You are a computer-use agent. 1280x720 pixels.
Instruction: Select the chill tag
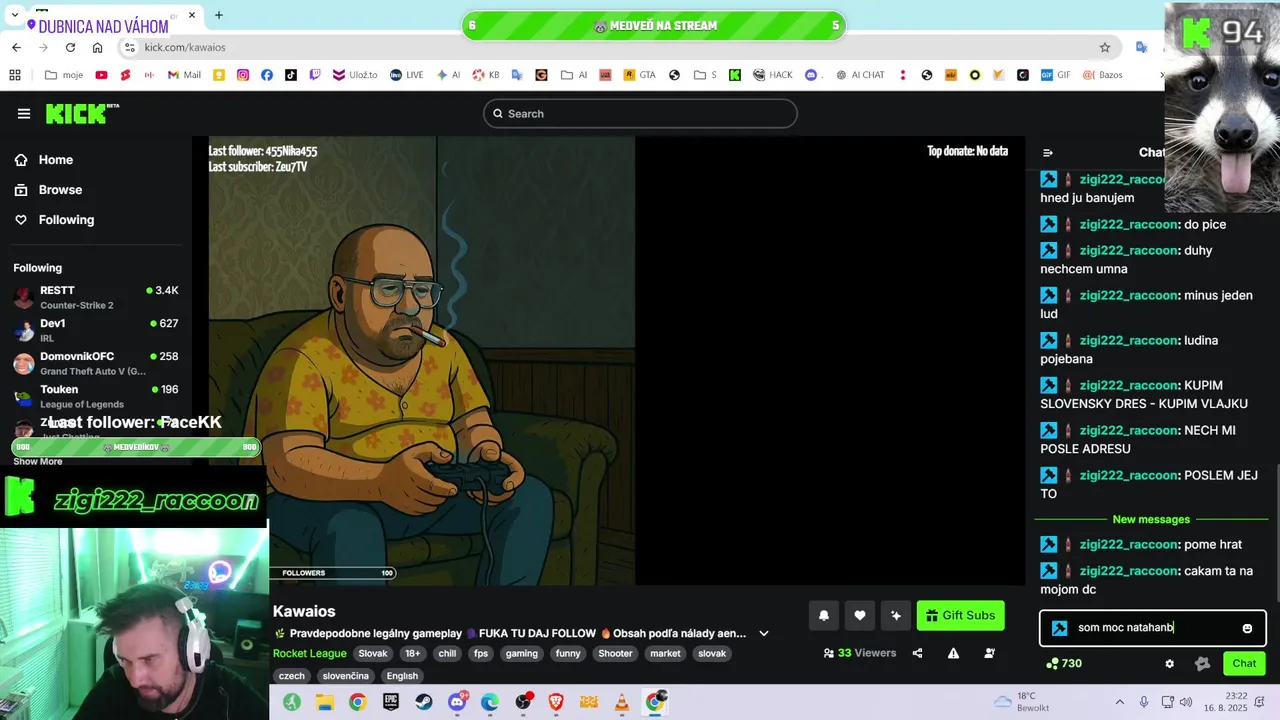[447, 653]
